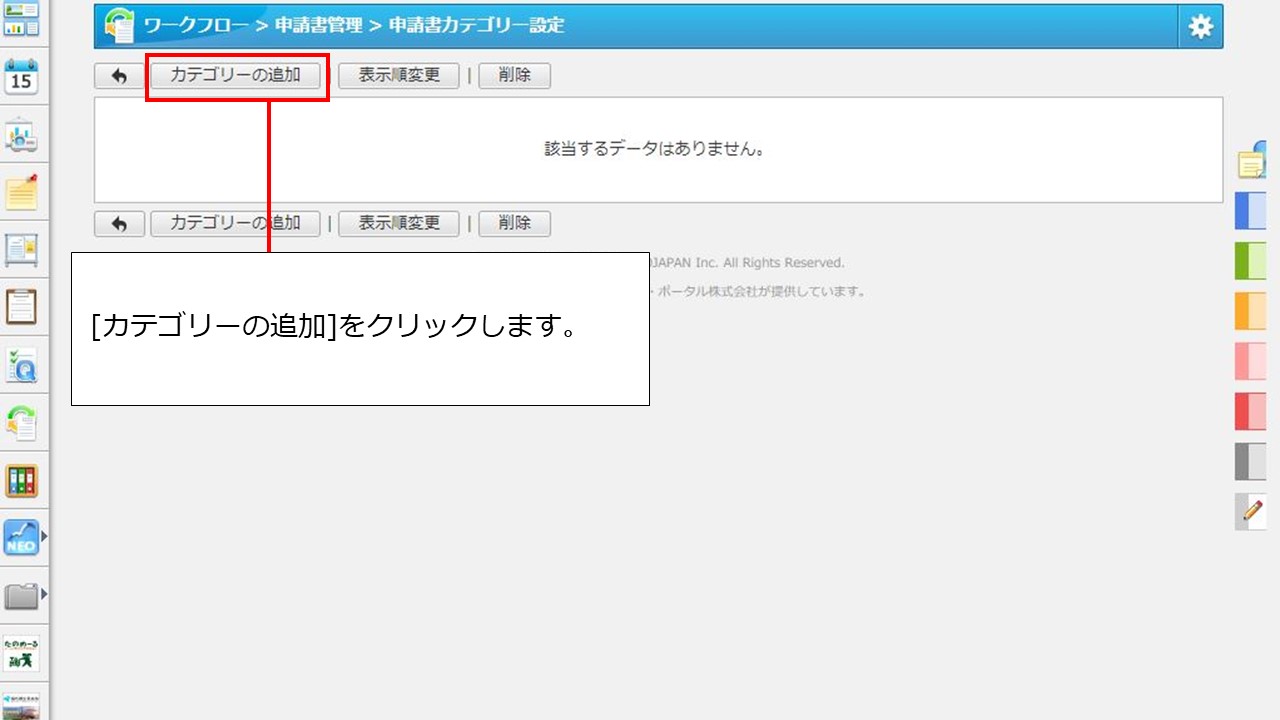Click the pencil edit icon on right
This screenshot has width=1280, height=720.
[x=1251, y=511]
